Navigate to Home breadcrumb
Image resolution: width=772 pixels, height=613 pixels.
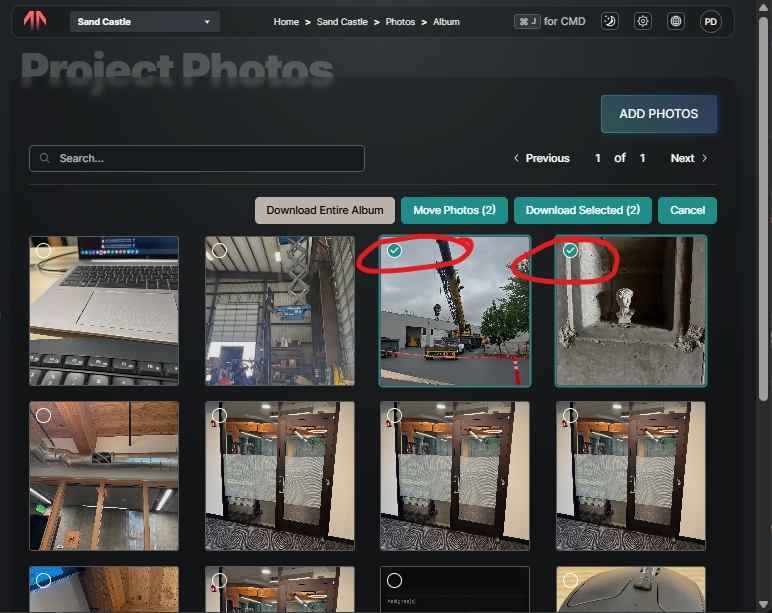(x=286, y=22)
